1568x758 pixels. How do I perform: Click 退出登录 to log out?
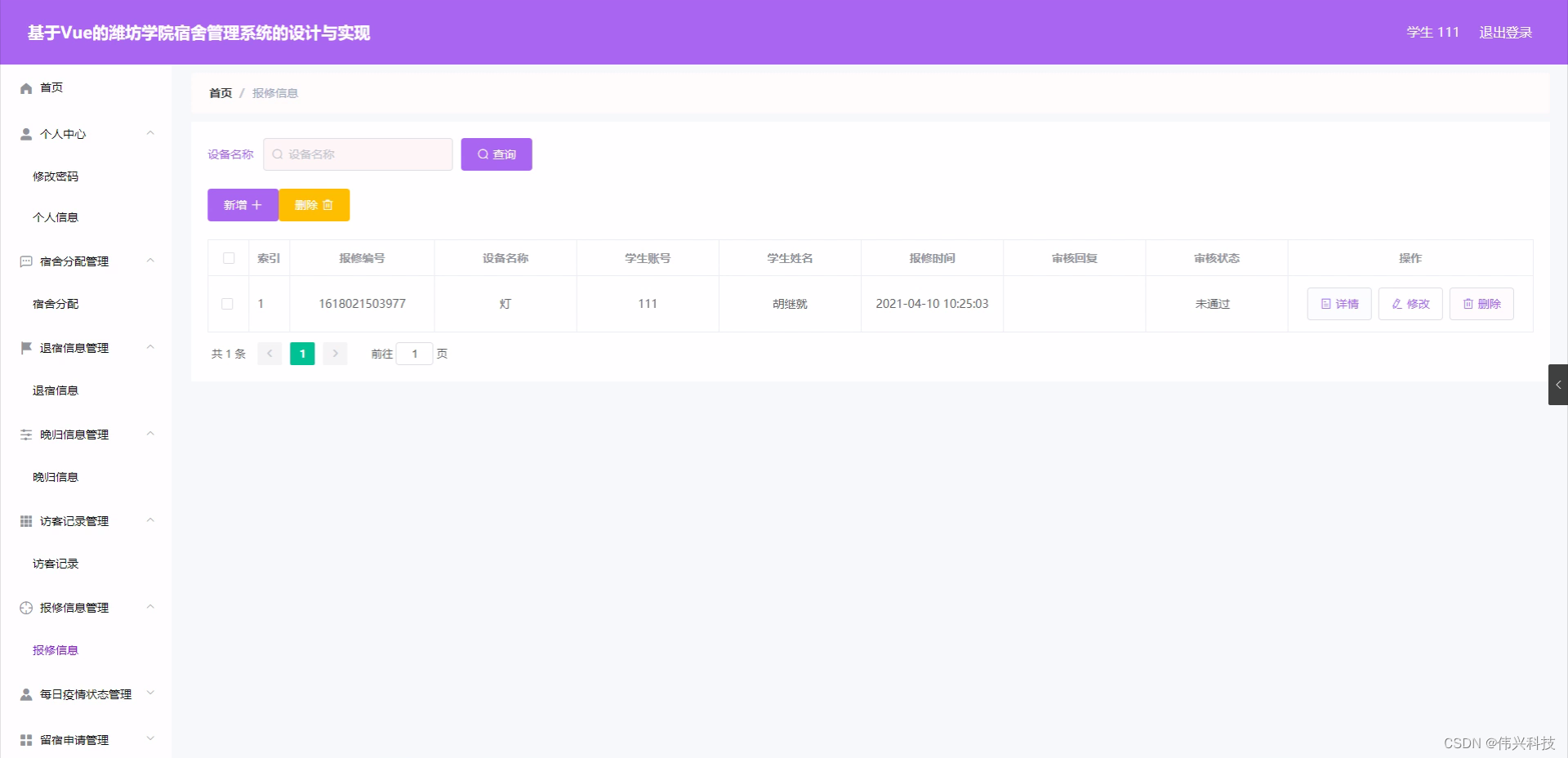tap(1505, 33)
